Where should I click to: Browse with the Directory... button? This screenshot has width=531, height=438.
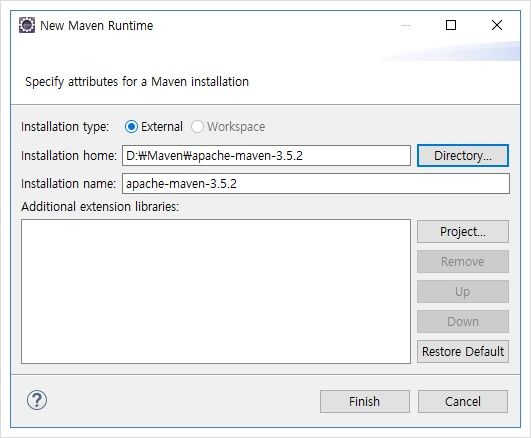pos(463,156)
